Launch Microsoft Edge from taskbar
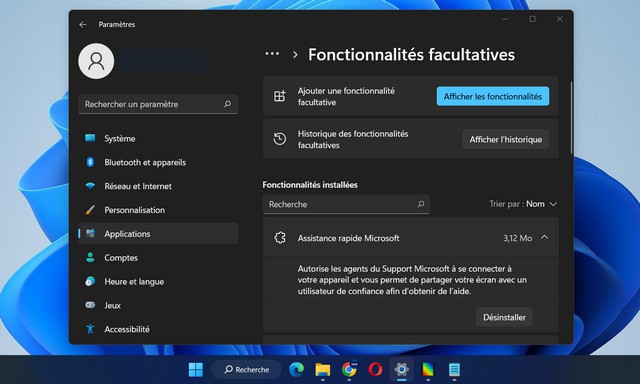640x384 pixels. click(297, 369)
